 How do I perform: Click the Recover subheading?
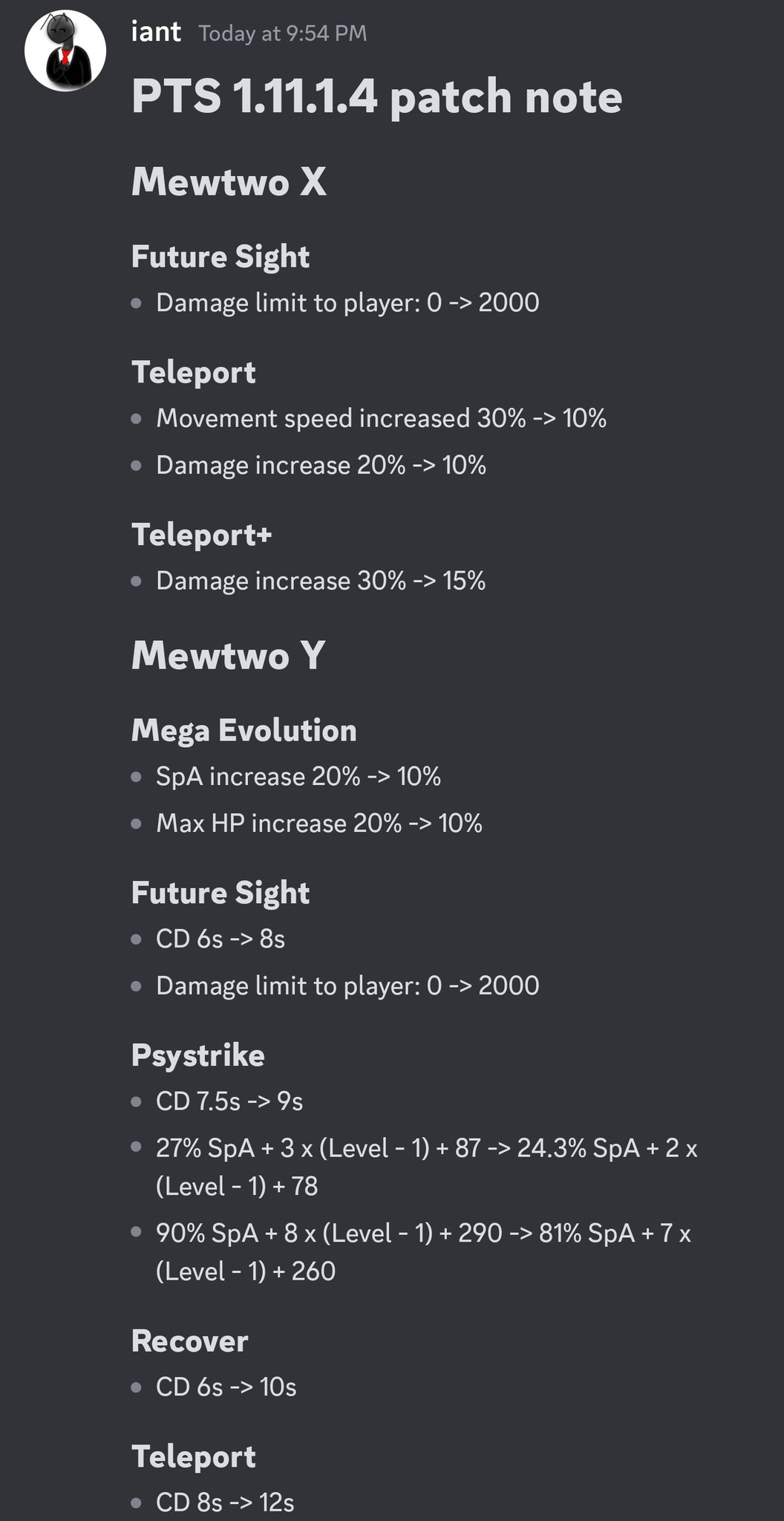190,1341
